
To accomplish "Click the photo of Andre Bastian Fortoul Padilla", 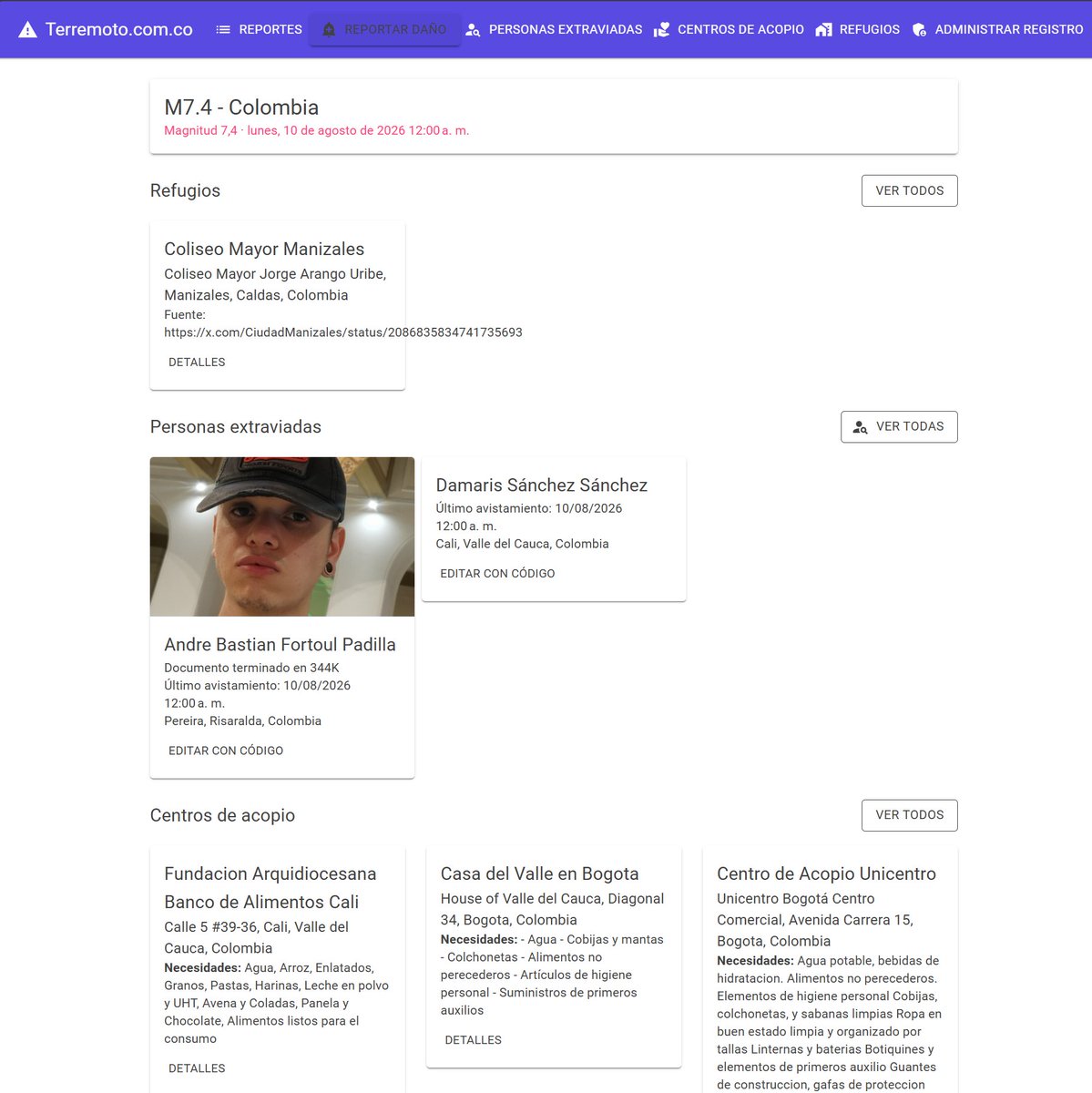I will [x=282, y=536].
